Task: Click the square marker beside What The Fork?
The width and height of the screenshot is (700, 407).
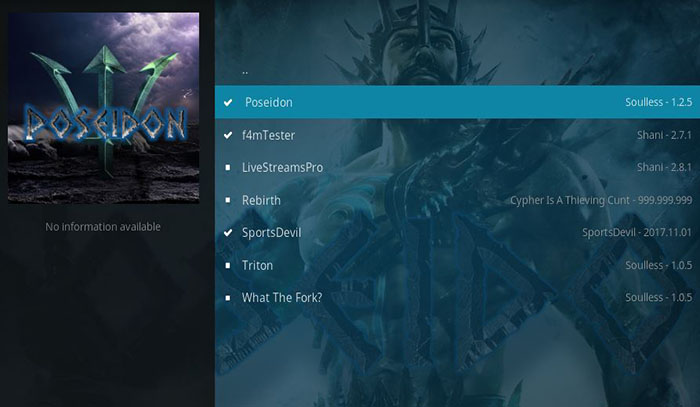Action: (228, 298)
